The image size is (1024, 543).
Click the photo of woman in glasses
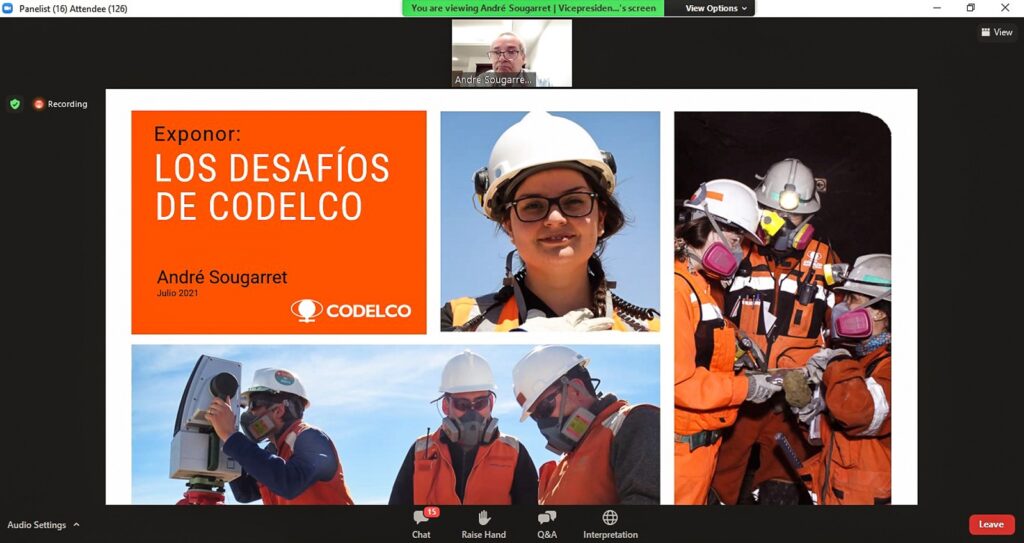tap(550, 221)
